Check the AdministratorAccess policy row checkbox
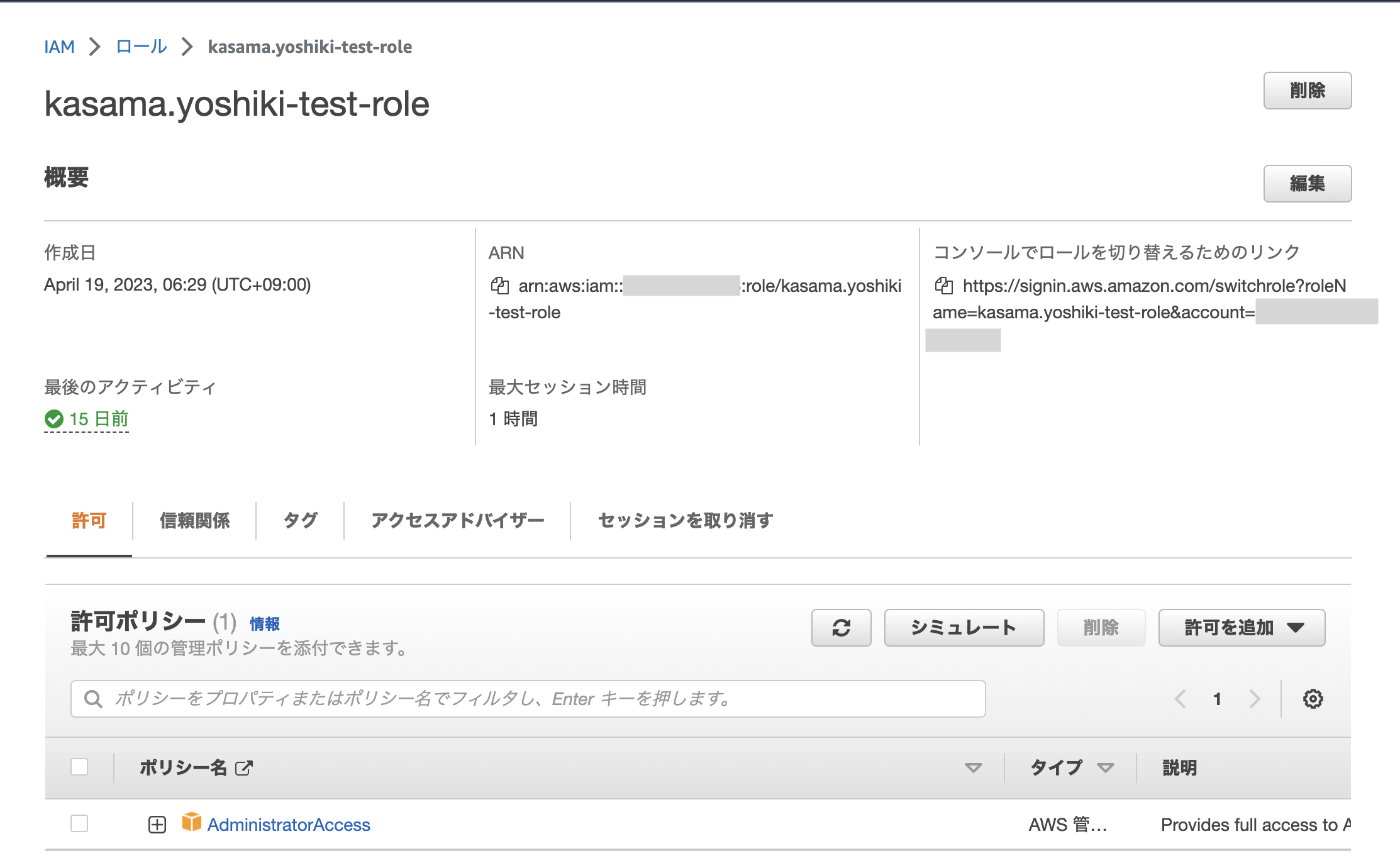Viewport: 1400px width, 863px height. coord(79,823)
